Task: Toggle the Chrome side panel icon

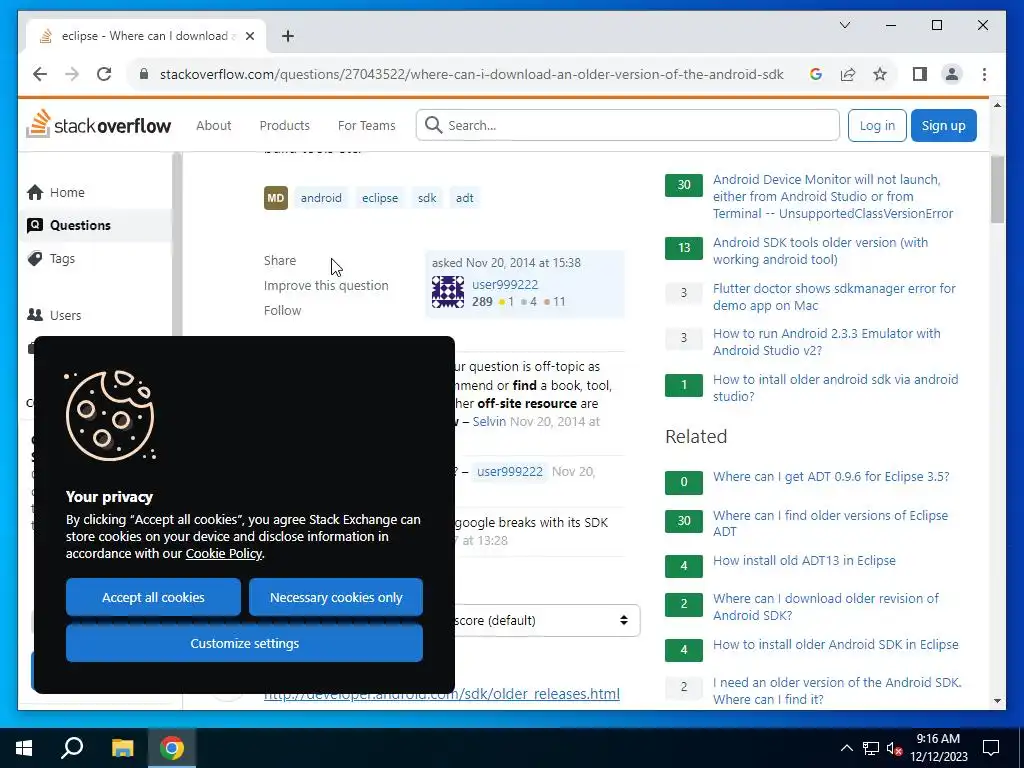Action: pos(920,74)
